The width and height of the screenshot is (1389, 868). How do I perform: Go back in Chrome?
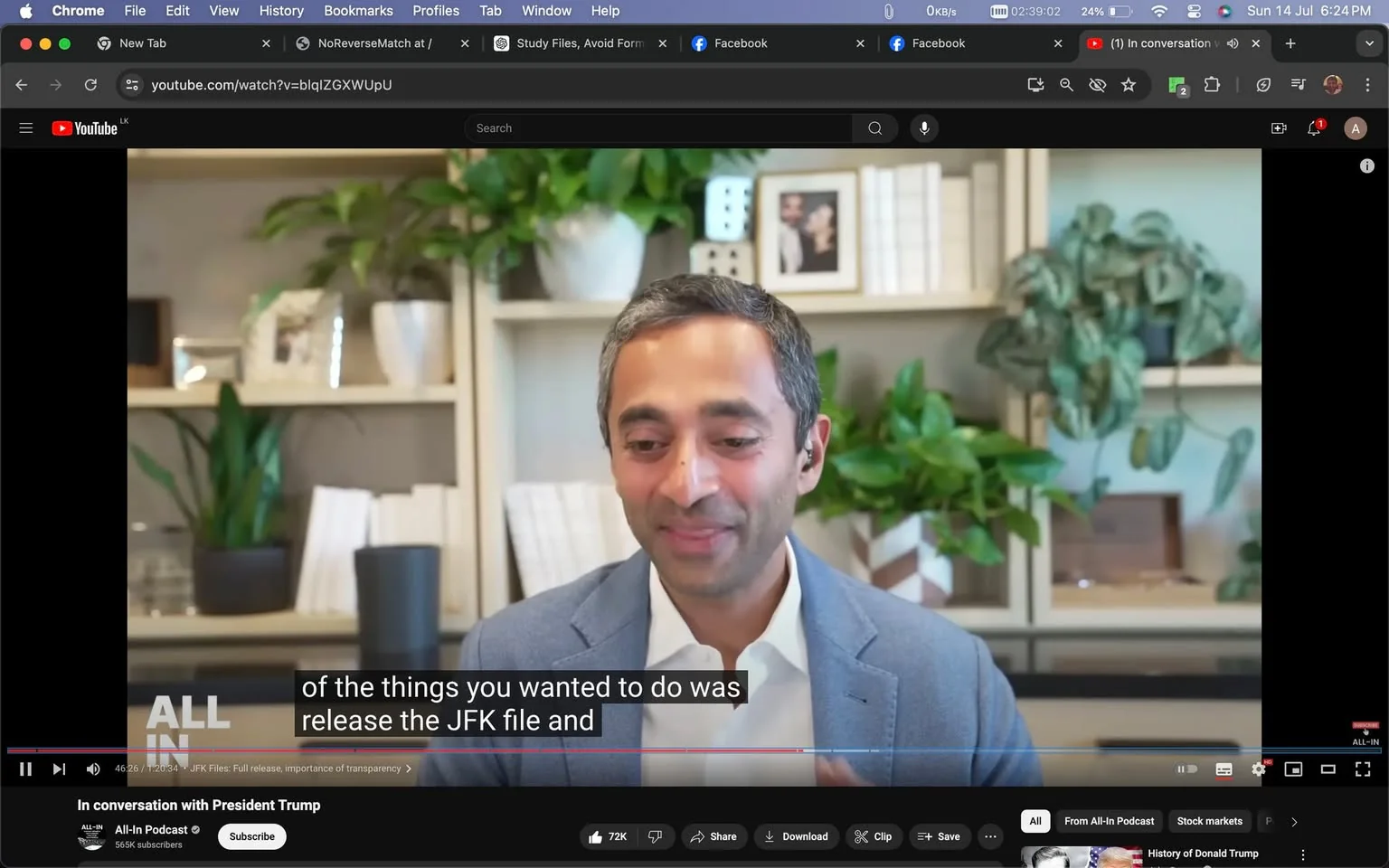tap(22, 85)
